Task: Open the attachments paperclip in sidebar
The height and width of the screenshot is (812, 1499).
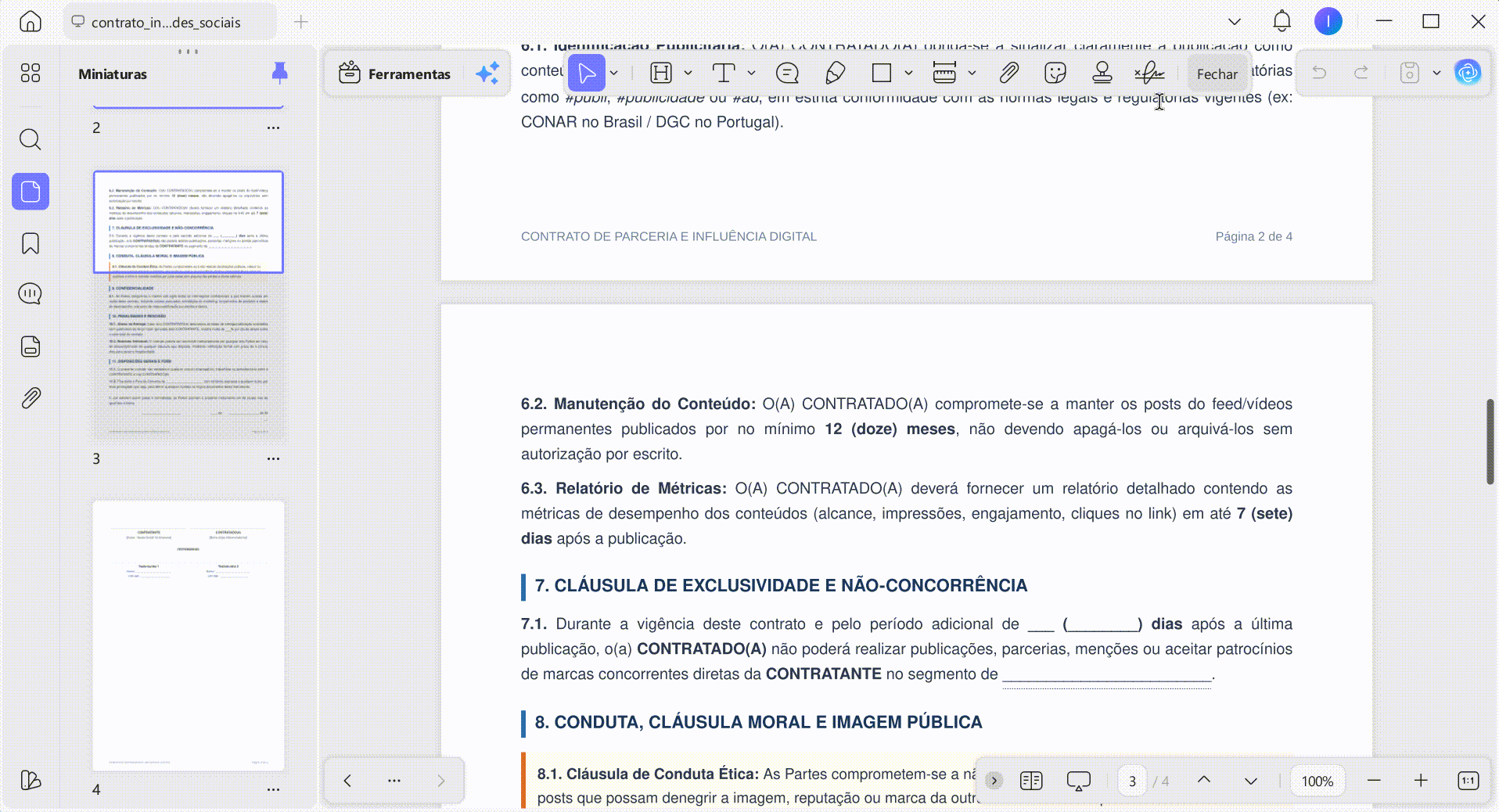Action: 31,398
